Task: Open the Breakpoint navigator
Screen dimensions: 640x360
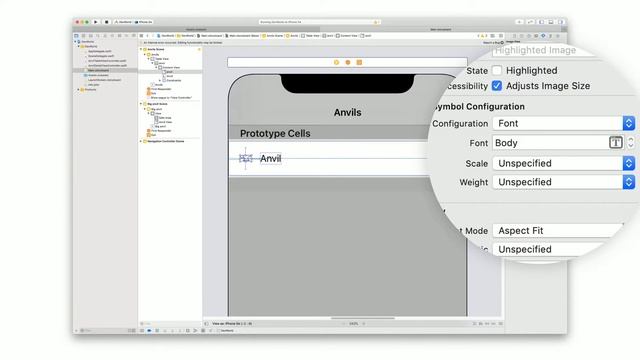Action: [127, 36]
